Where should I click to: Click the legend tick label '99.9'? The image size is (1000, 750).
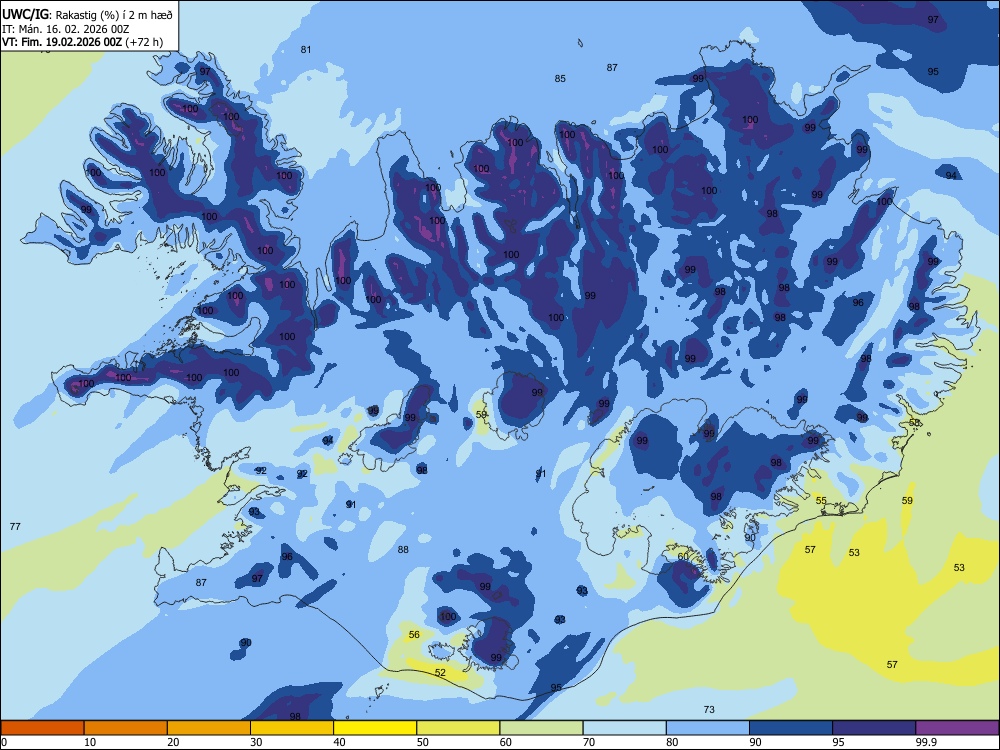925,742
